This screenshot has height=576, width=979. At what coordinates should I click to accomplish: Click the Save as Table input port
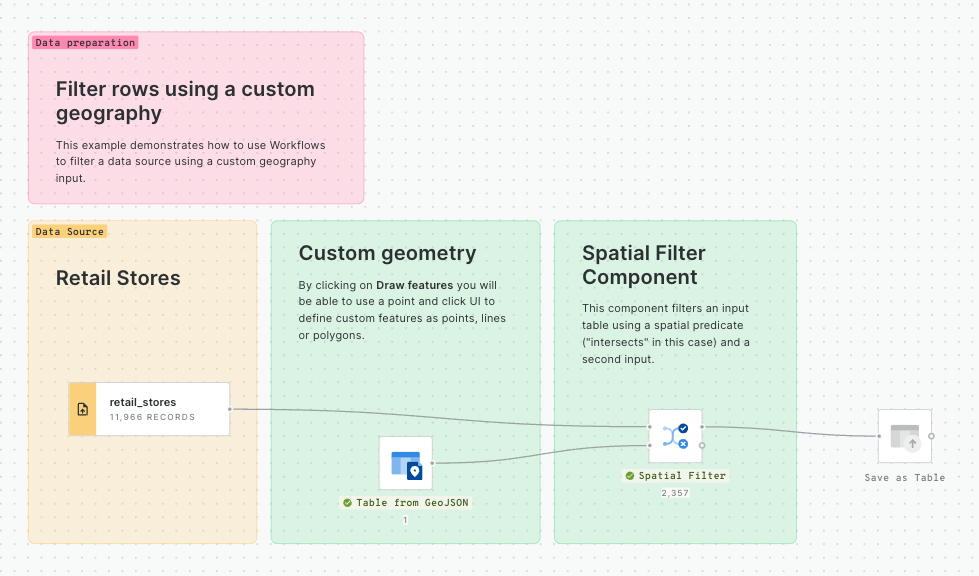878,436
